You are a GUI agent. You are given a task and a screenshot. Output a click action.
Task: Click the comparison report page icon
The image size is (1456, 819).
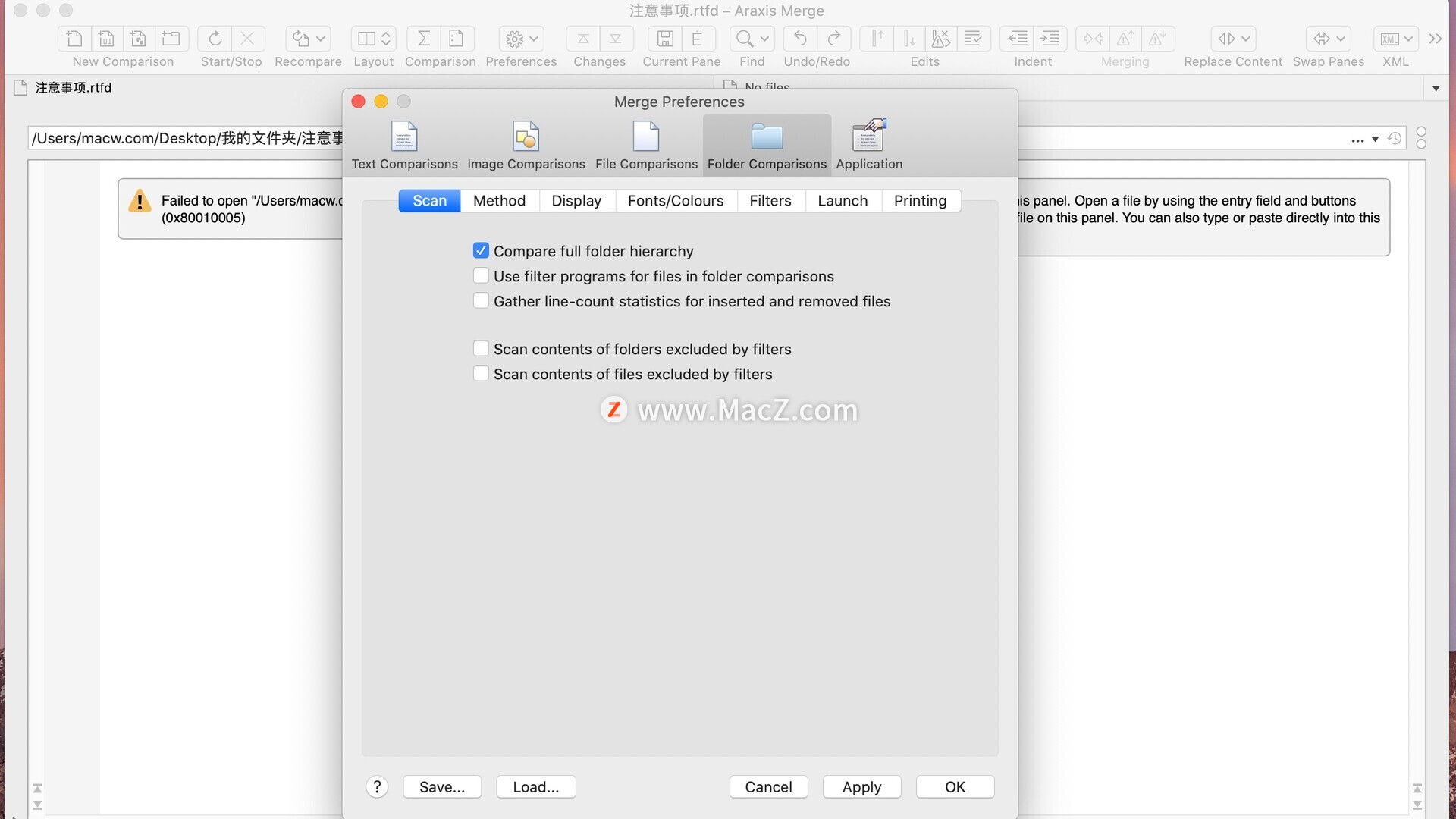click(x=457, y=39)
